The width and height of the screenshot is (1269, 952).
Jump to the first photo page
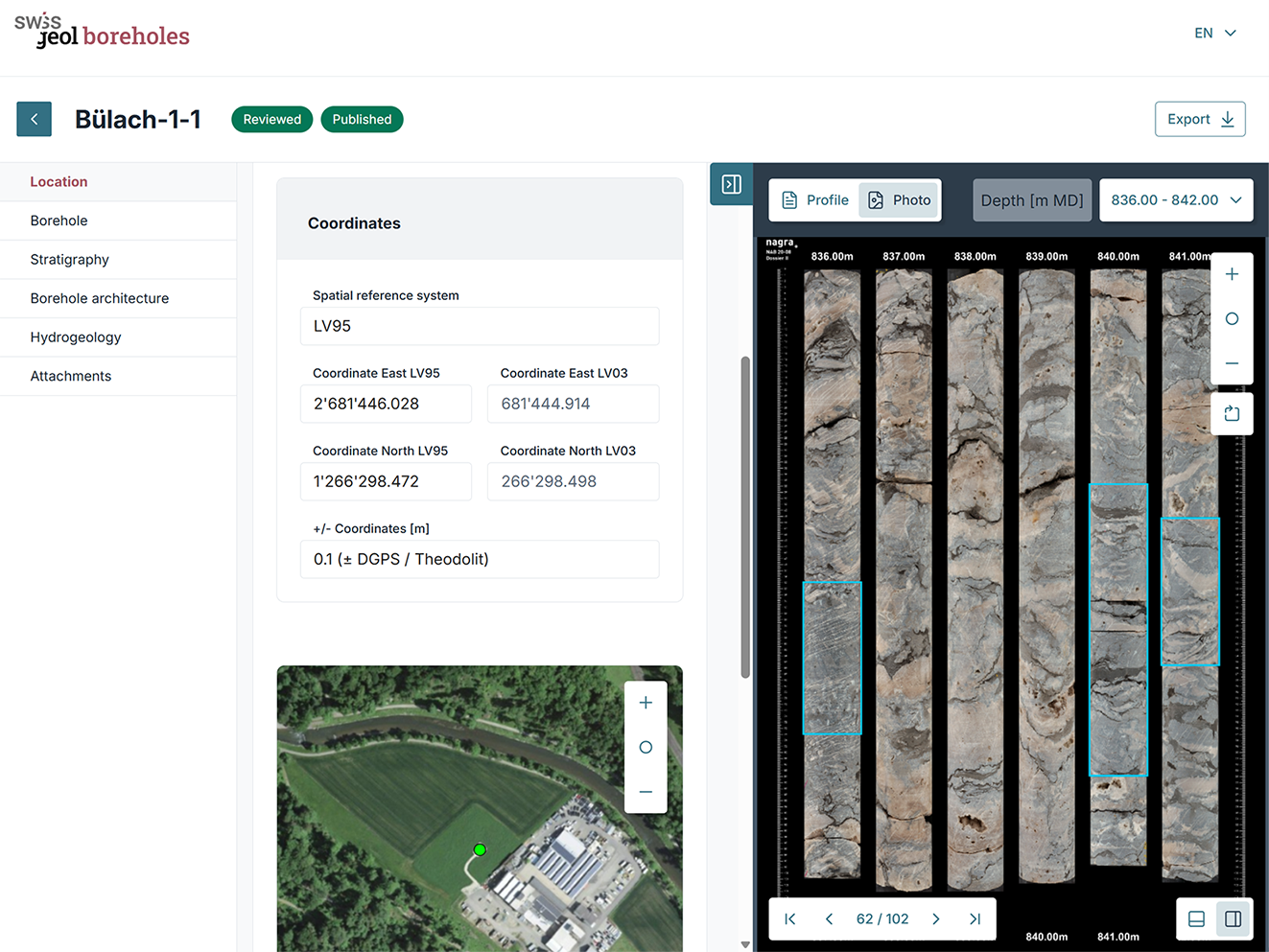pos(790,918)
